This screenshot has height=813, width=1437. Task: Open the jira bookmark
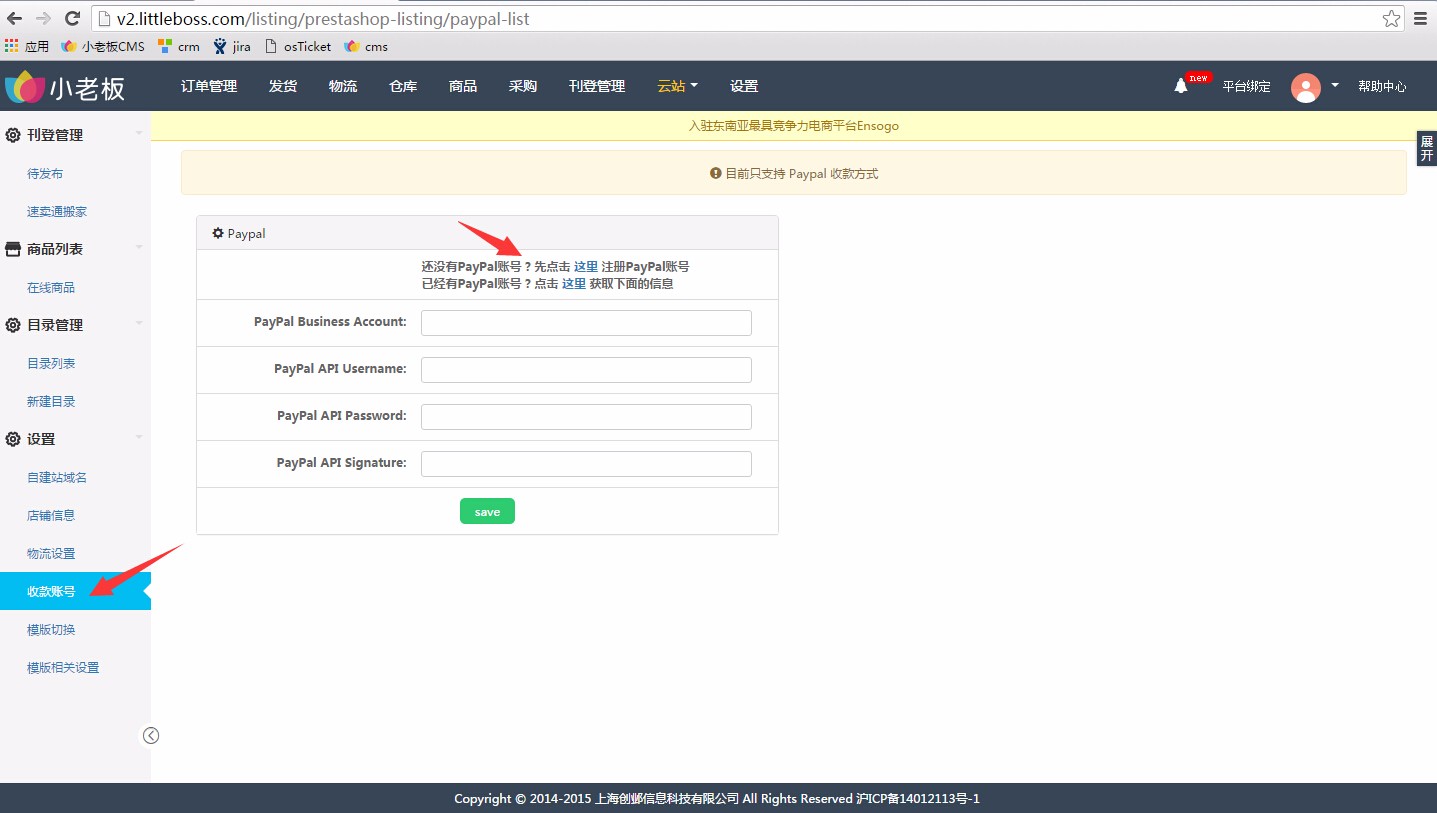coord(232,46)
